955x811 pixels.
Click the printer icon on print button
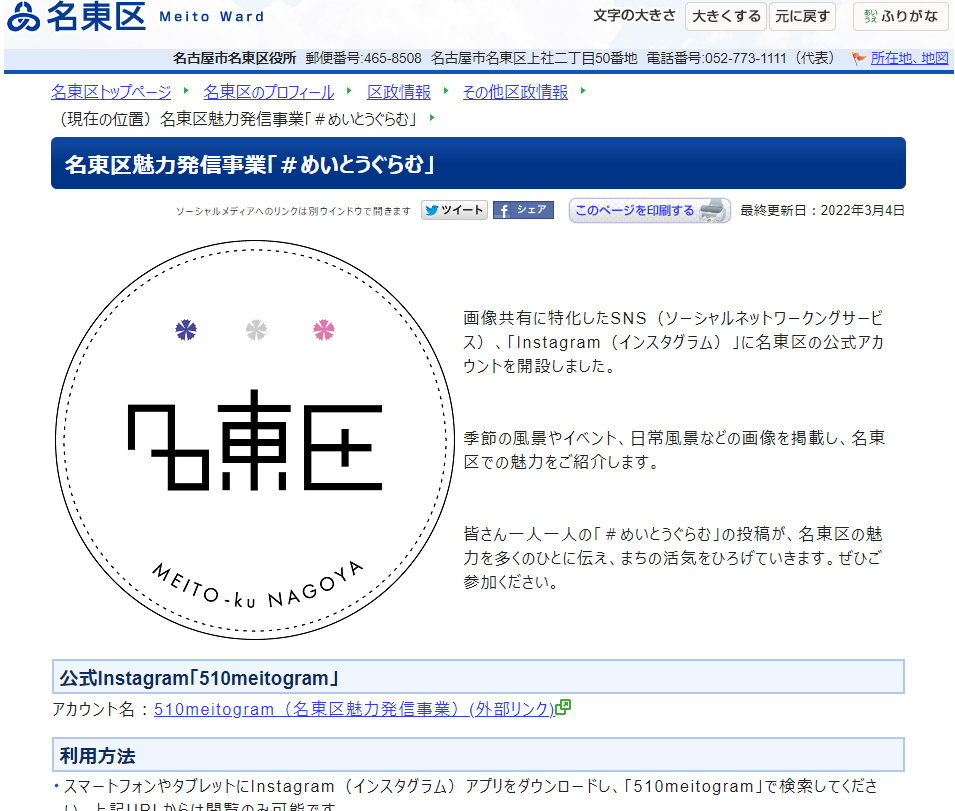pos(712,211)
